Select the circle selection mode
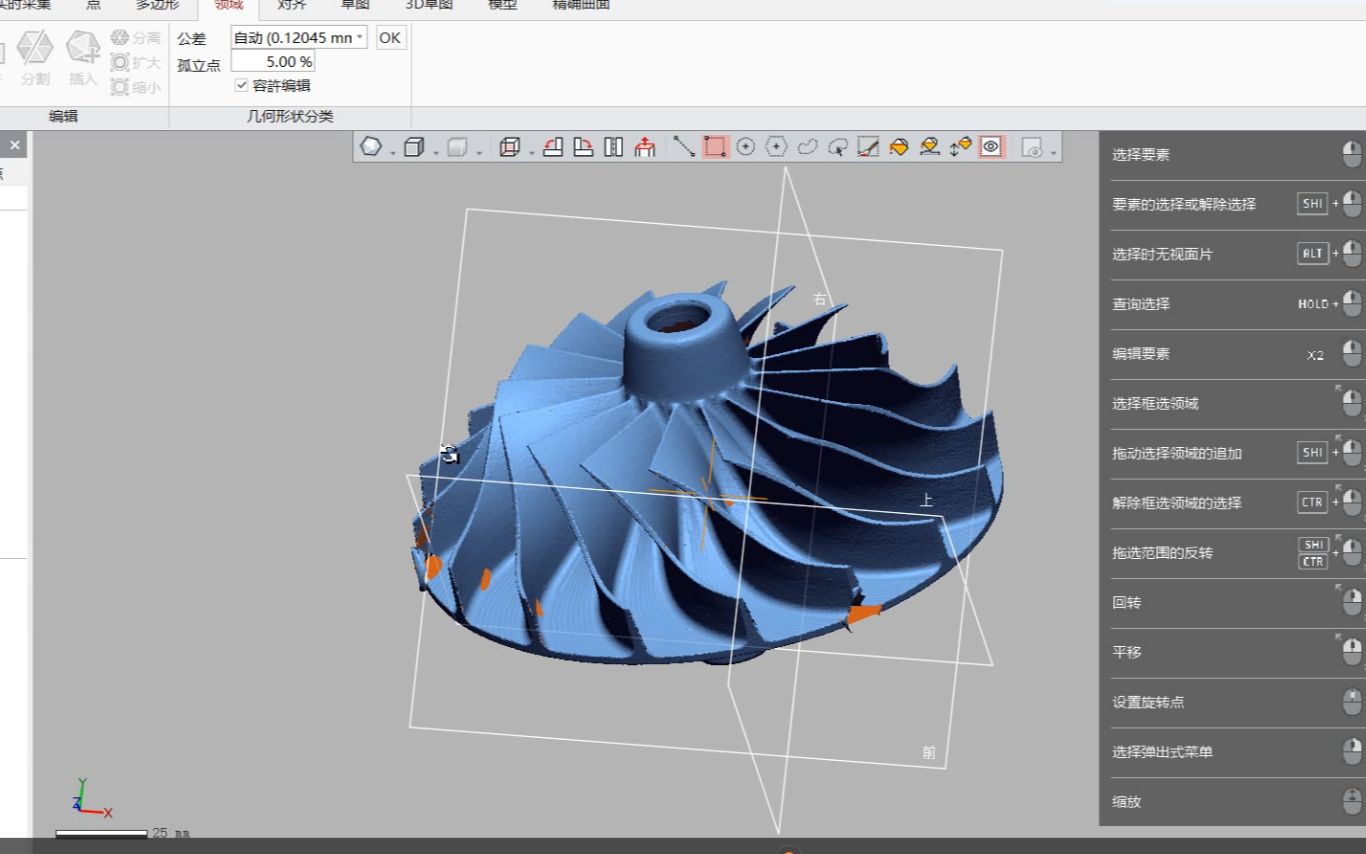Viewport: 1366px width, 854px height. (745, 147)
